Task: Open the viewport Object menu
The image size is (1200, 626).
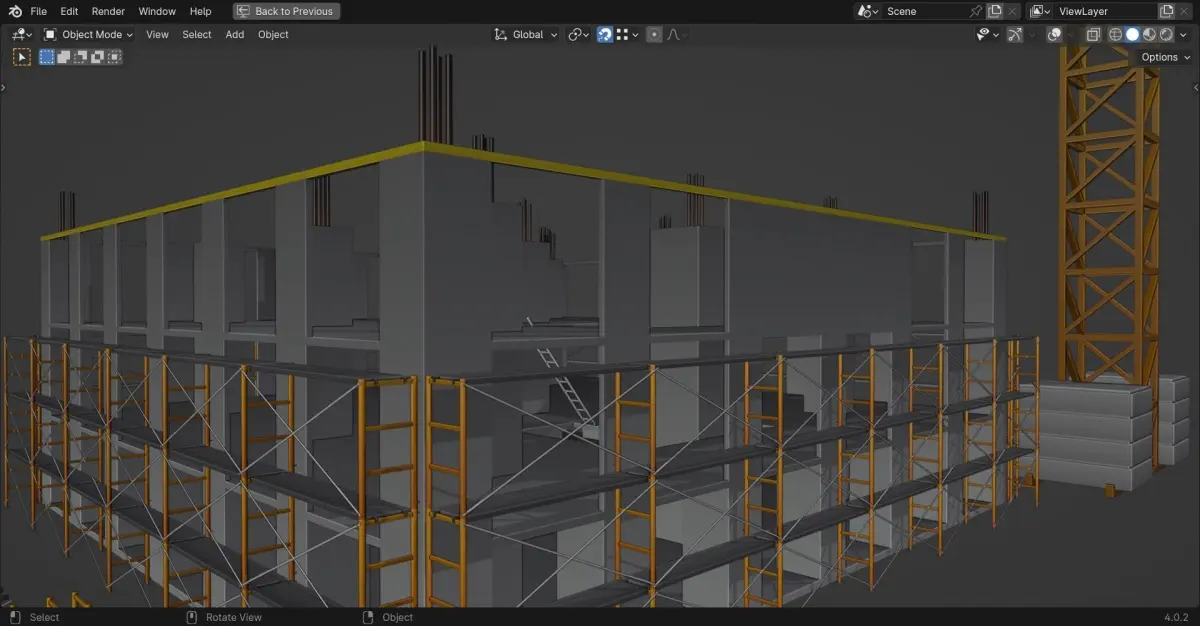Action: click(273, 34)
